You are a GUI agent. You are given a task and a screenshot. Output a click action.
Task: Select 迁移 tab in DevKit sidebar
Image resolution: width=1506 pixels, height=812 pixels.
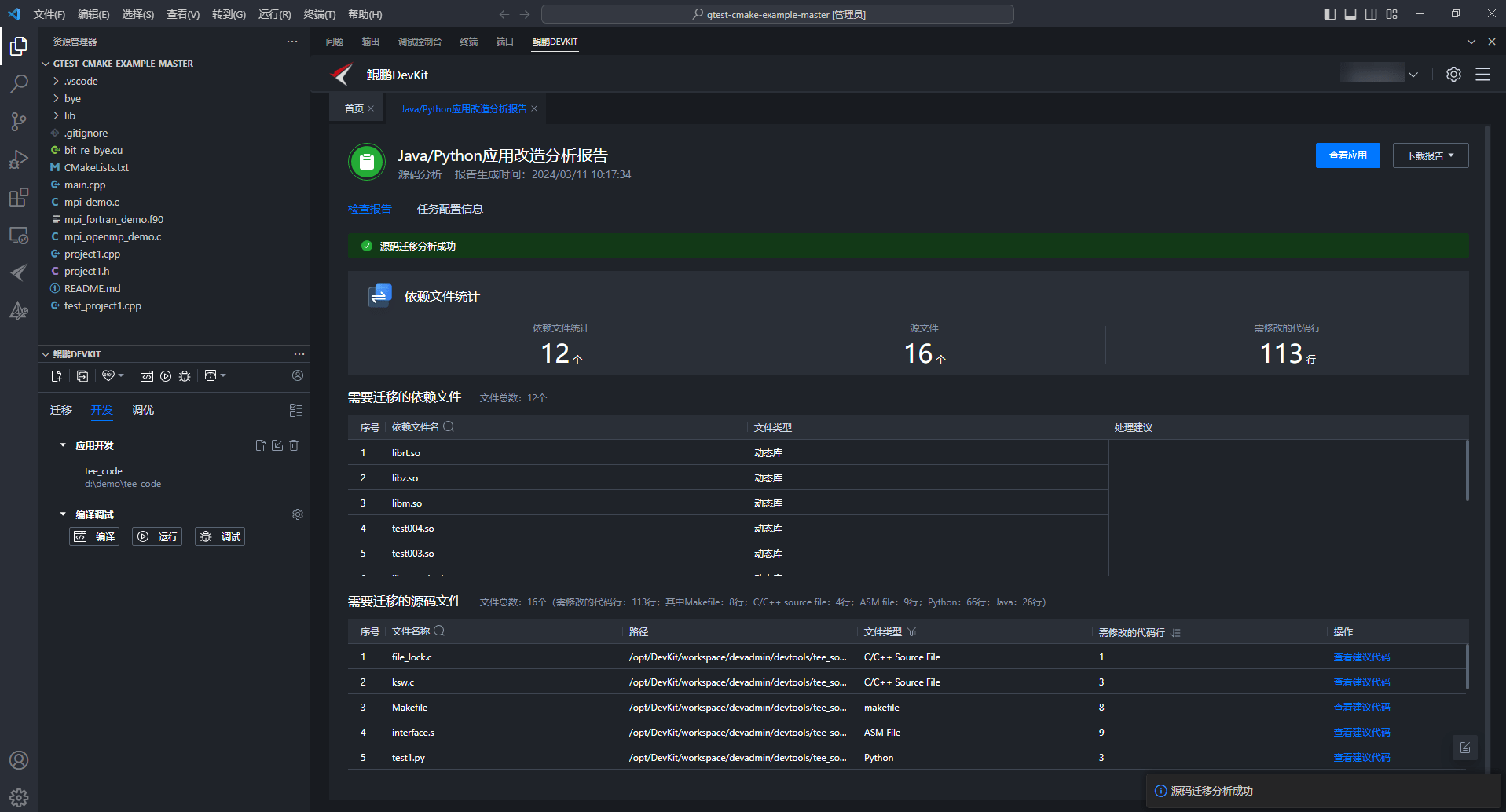click(61, 410)
